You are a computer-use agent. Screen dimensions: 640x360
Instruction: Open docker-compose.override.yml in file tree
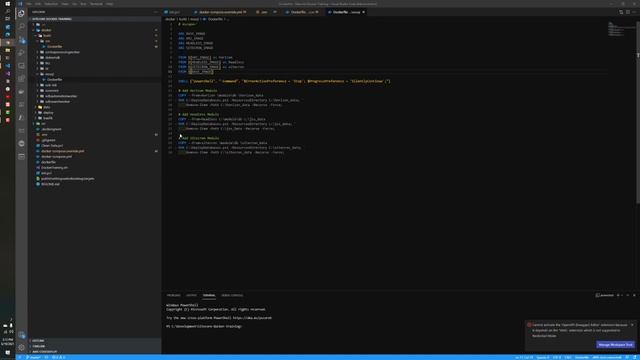tap(62, 151)
